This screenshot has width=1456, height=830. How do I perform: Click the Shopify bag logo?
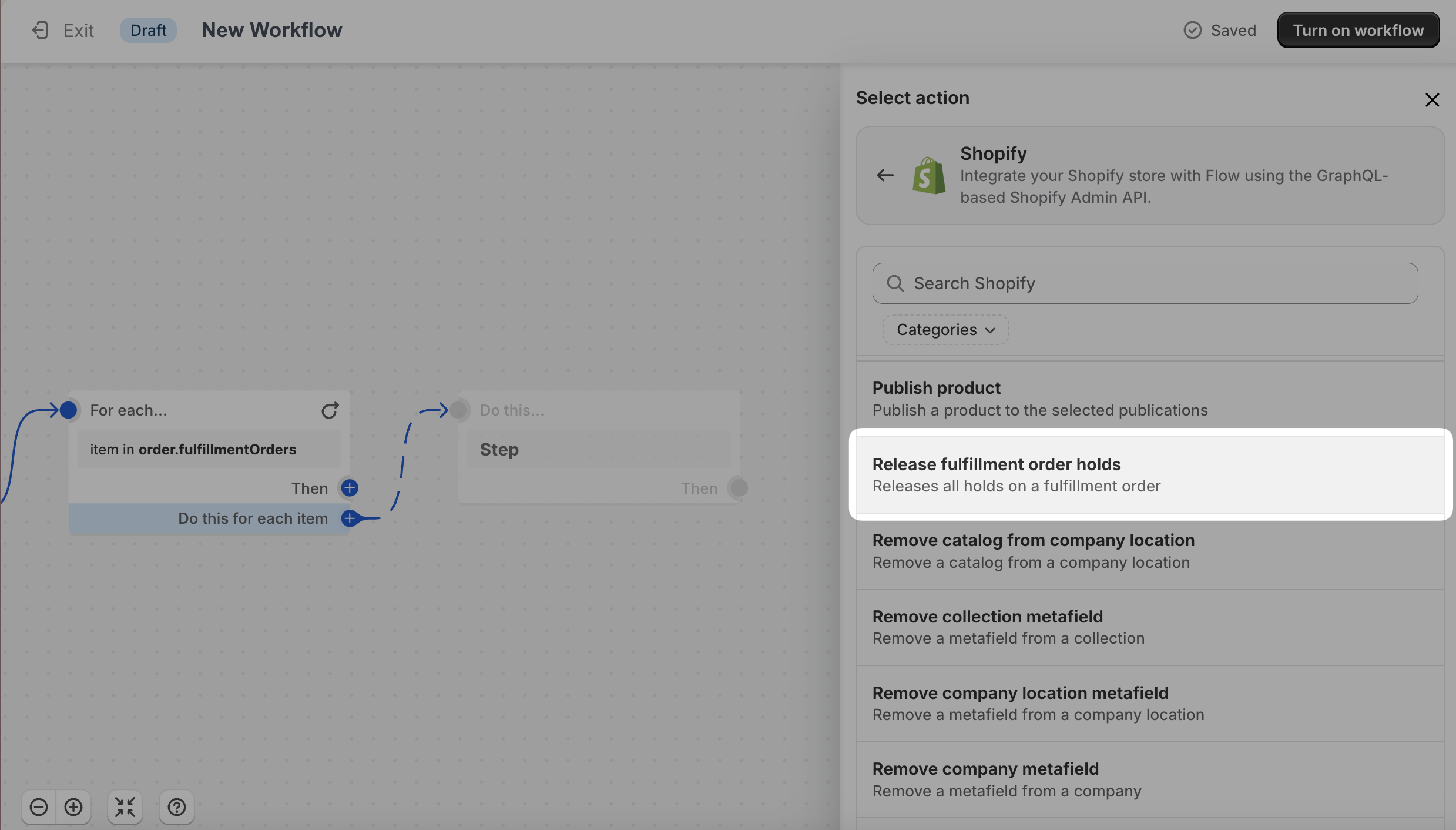(x=929, y=175)
